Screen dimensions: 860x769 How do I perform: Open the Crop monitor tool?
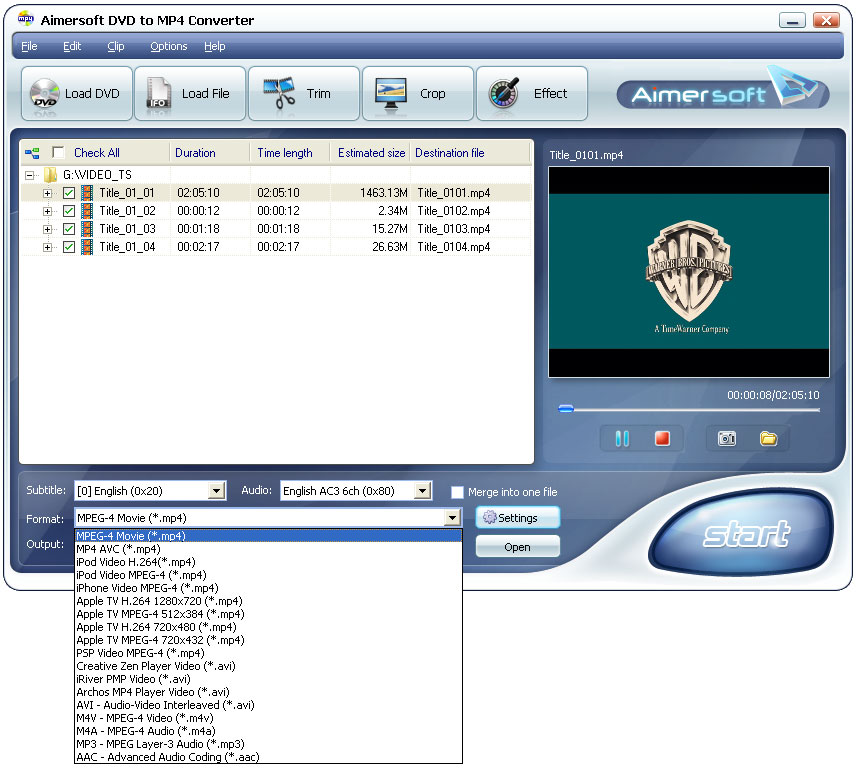click(x=391, y=93)
